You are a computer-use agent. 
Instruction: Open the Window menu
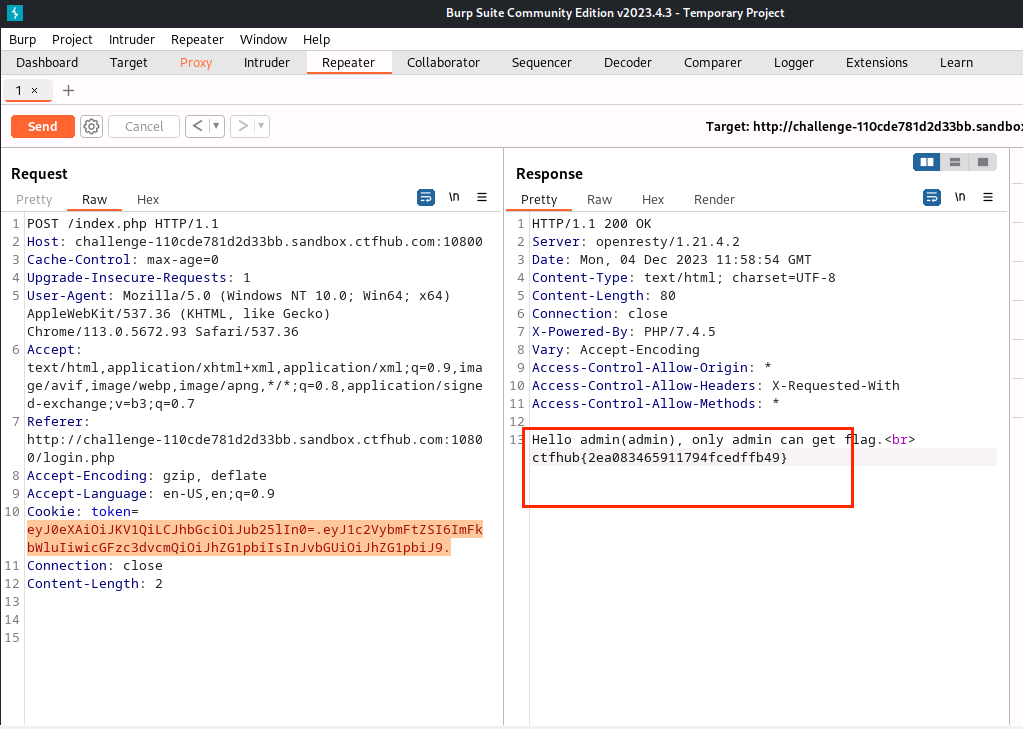pyautogui.click(x=264, y=40)
